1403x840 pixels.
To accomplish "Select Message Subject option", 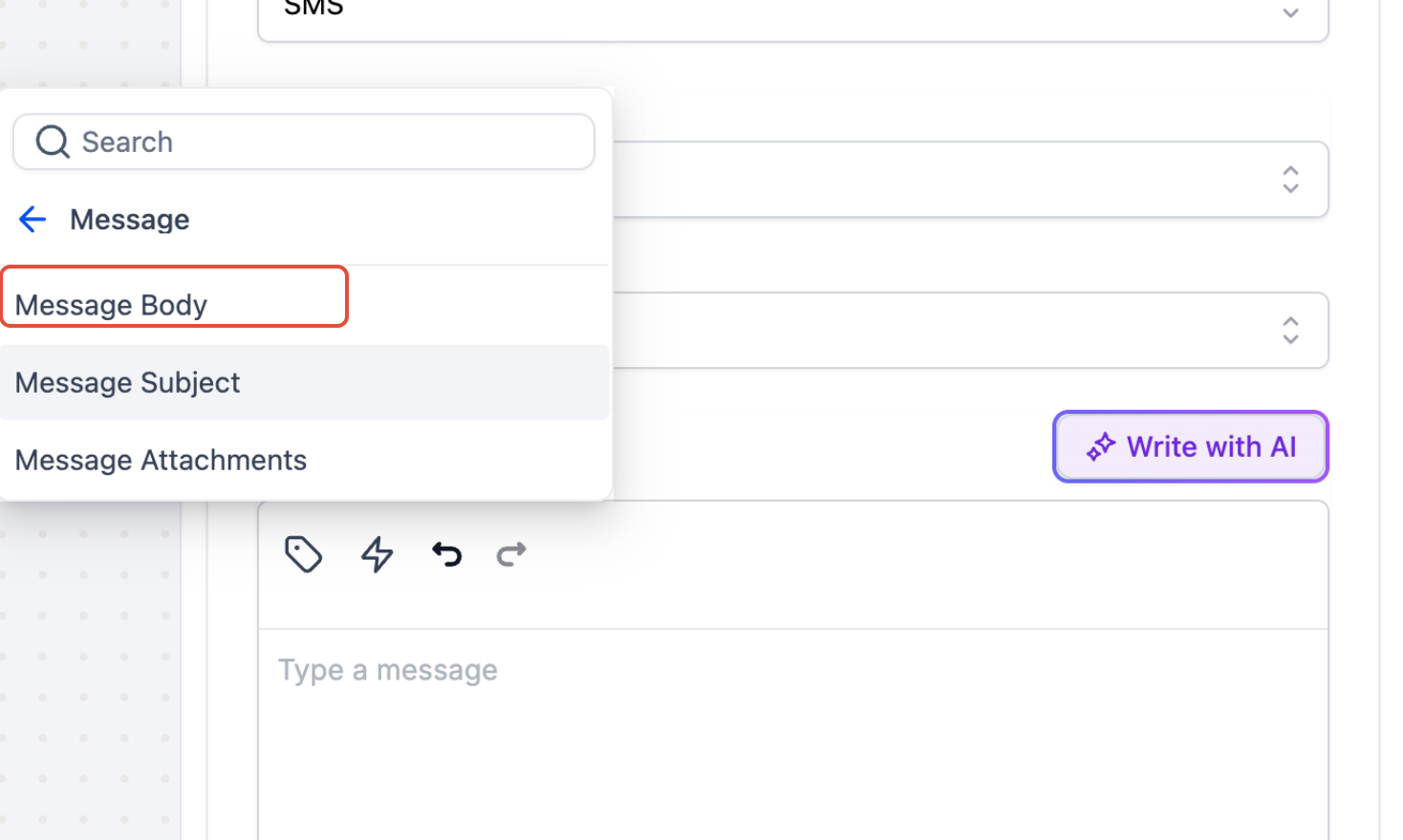I will tap(305, 382).
